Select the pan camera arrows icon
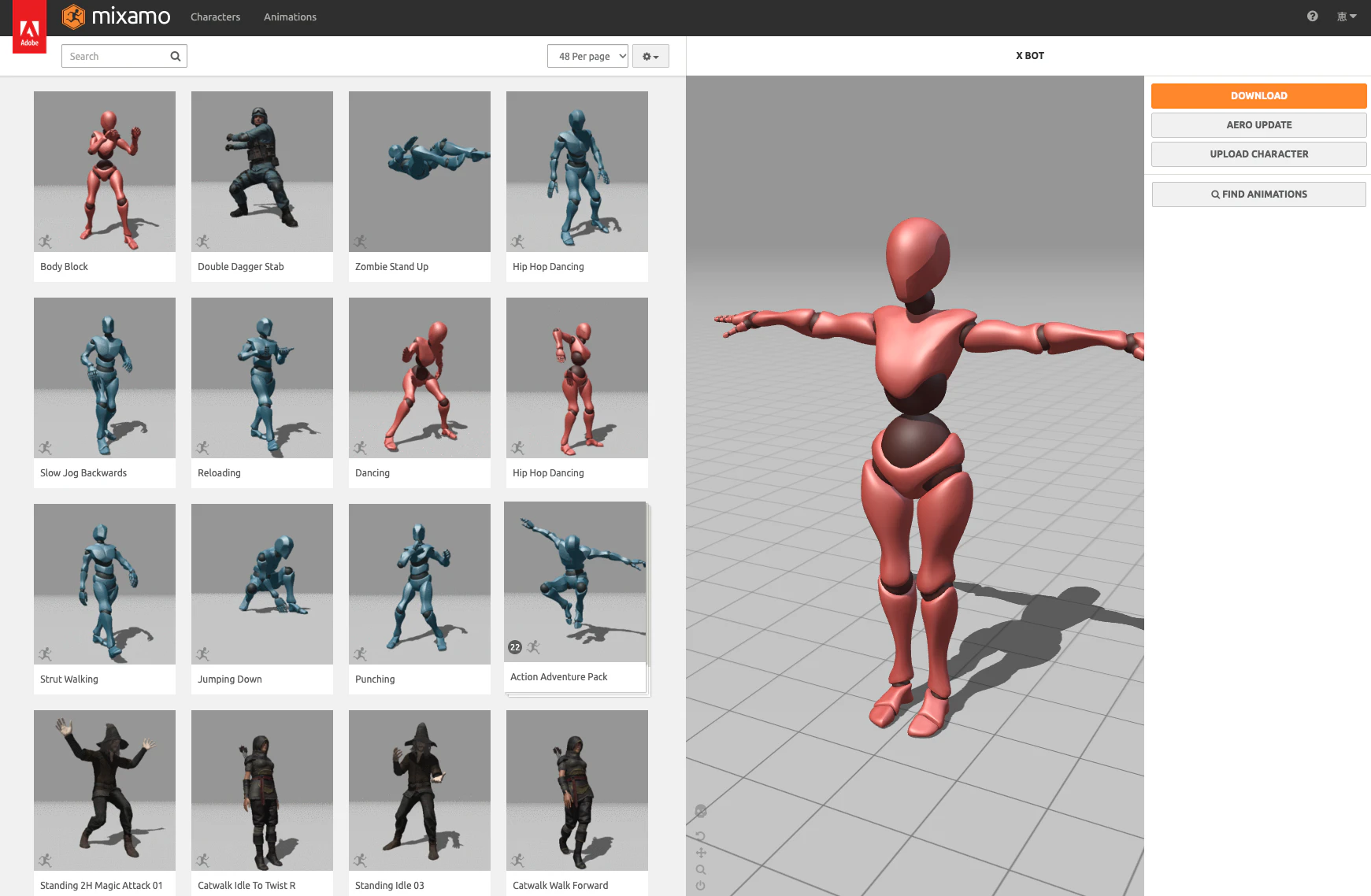The height and width of the screenshot is (896, 1371). 701,853
